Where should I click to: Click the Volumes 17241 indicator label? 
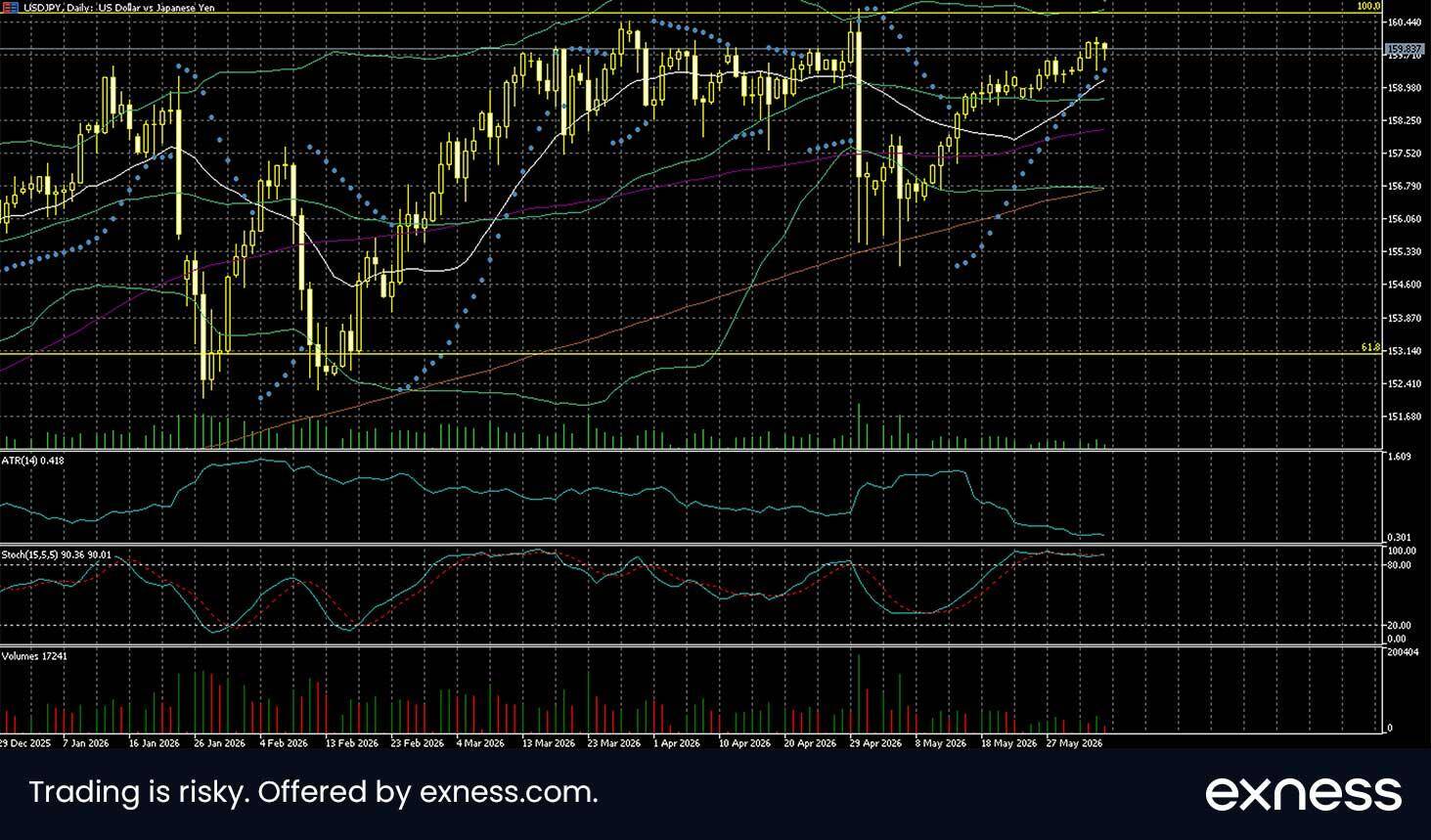[34, 655]
